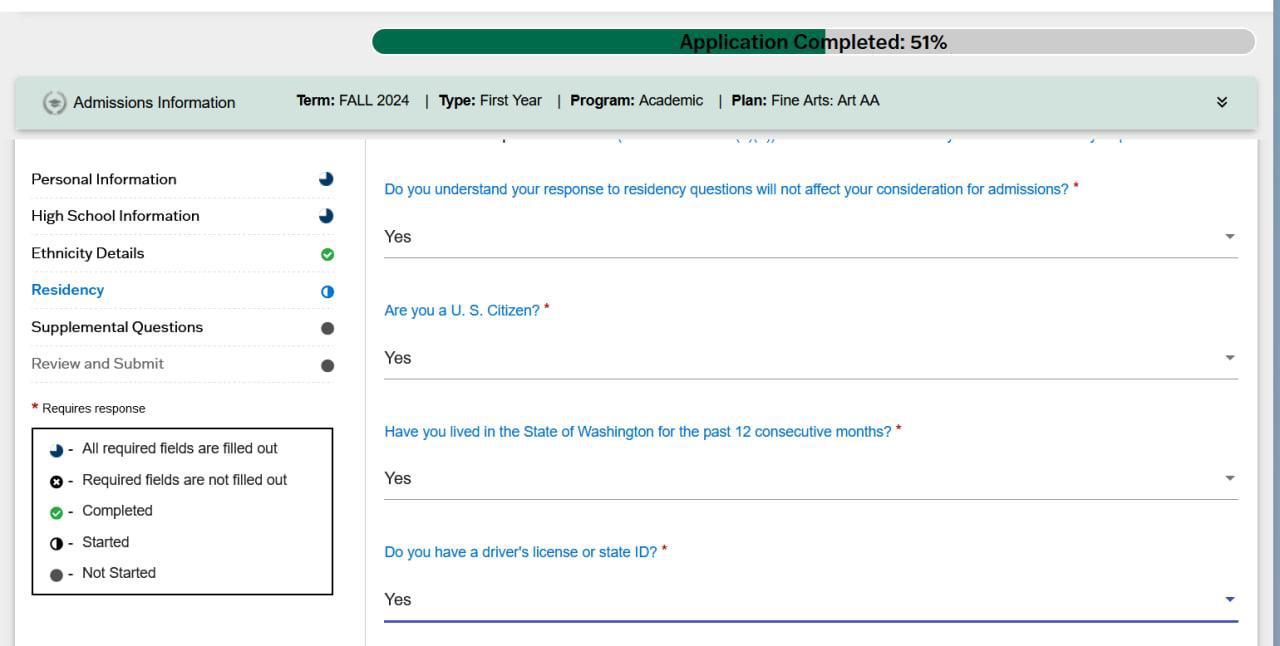The image size is (1280, 646).
Task: Click the green Ethnicity Details completed checkmark
Action: coord(327,255)
